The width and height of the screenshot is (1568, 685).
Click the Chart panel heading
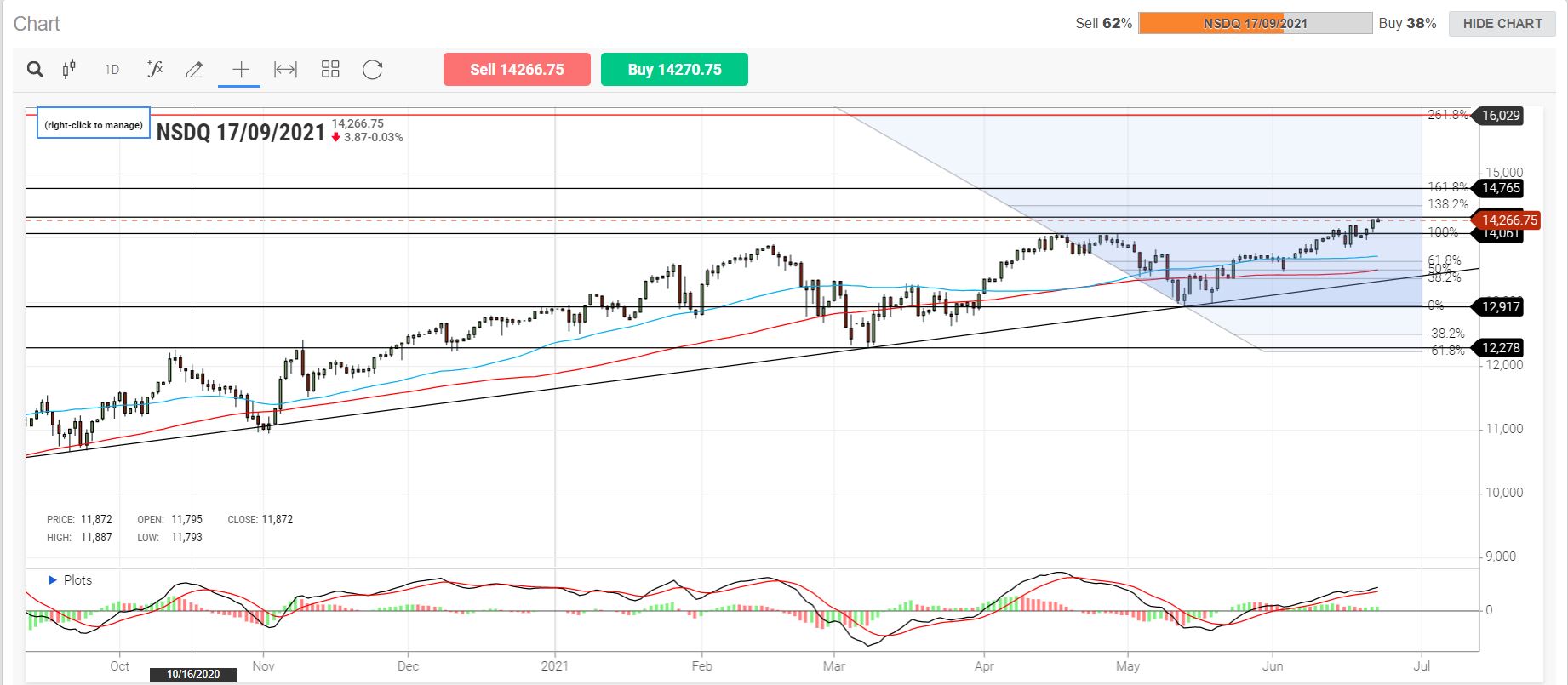37,24
